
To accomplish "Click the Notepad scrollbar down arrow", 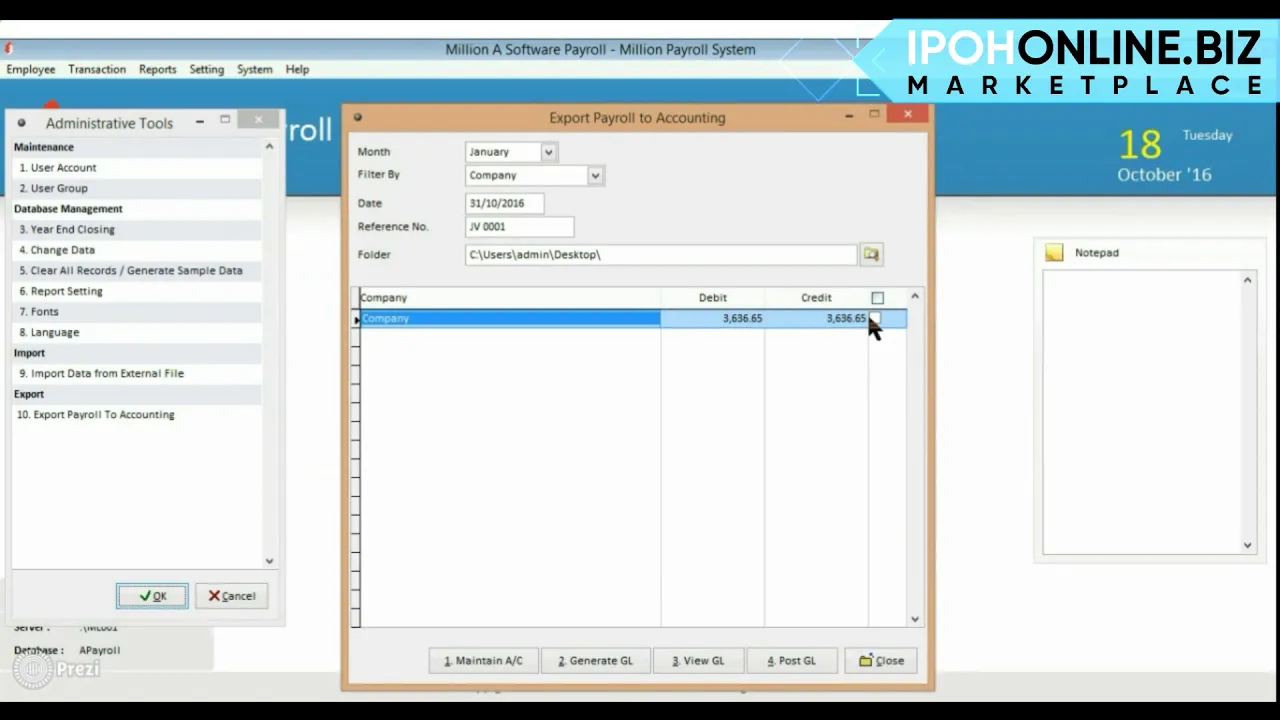I will point(1247,545).
